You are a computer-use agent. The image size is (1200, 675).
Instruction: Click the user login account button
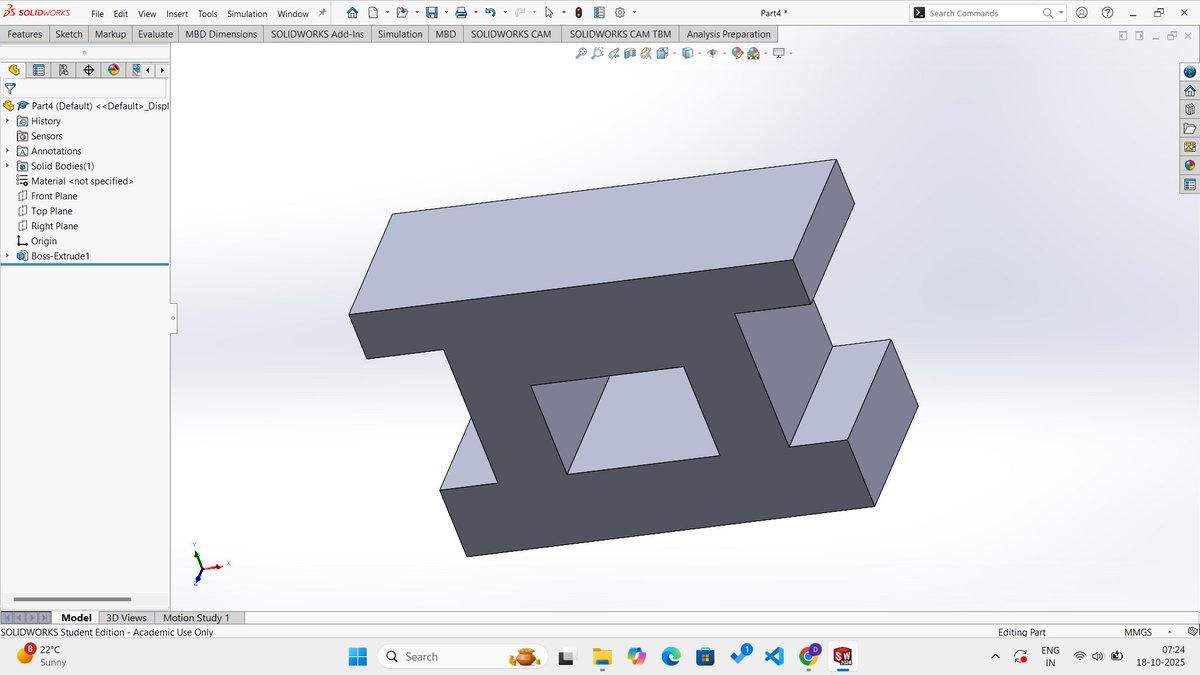point(1081,13)
